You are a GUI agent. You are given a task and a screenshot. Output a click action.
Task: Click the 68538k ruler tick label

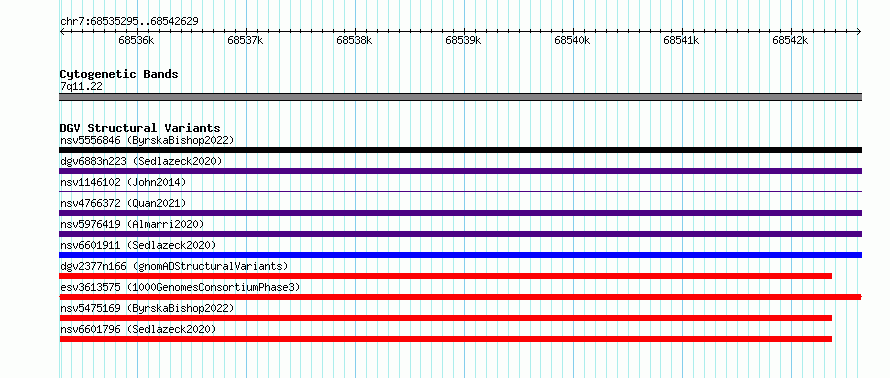354,40
